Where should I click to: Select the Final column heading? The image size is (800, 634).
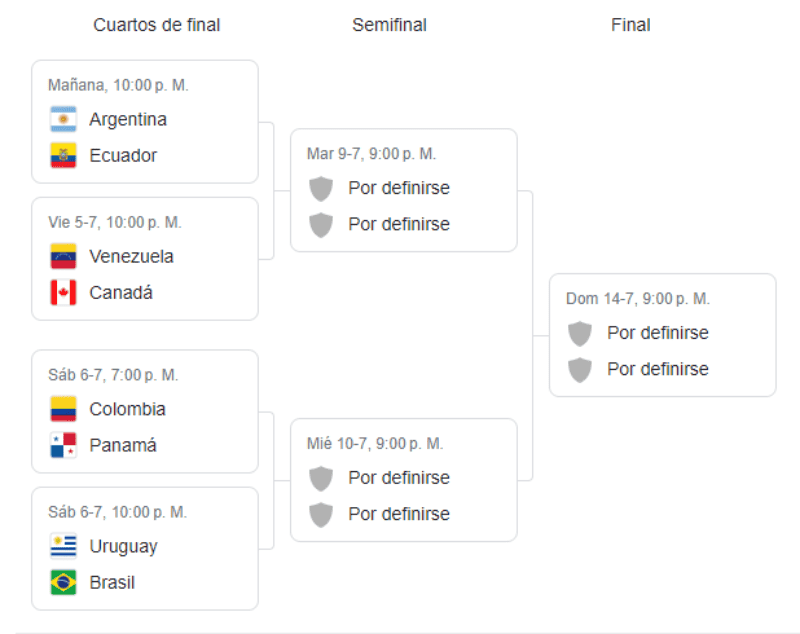point(631,25)
